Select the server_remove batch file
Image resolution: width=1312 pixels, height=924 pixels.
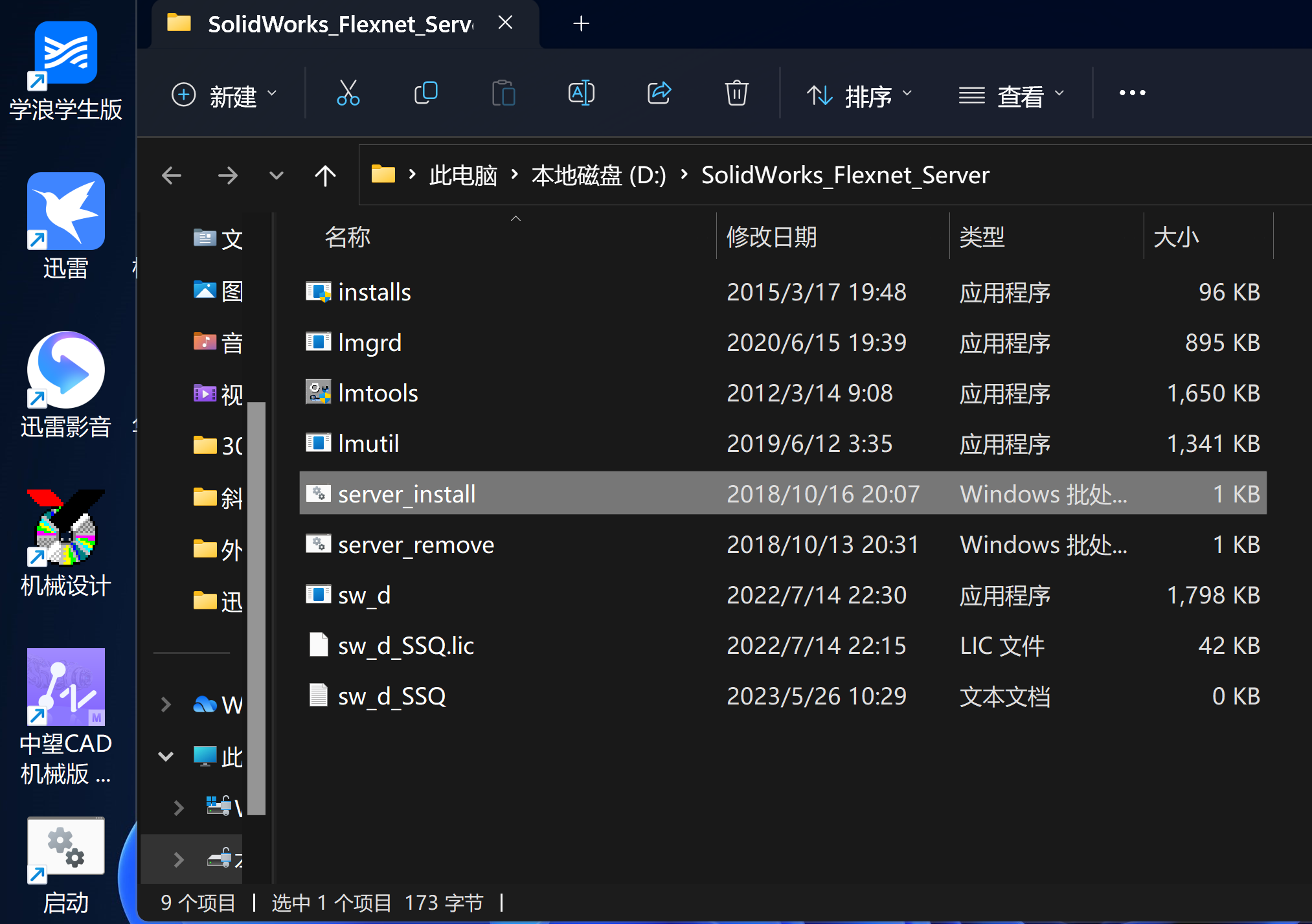(783, 545)
